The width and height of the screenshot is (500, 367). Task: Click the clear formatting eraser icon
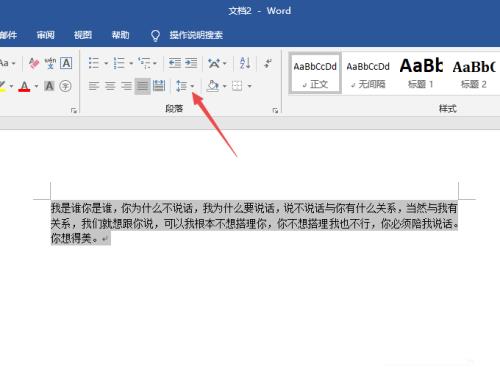tap(34, 63)
